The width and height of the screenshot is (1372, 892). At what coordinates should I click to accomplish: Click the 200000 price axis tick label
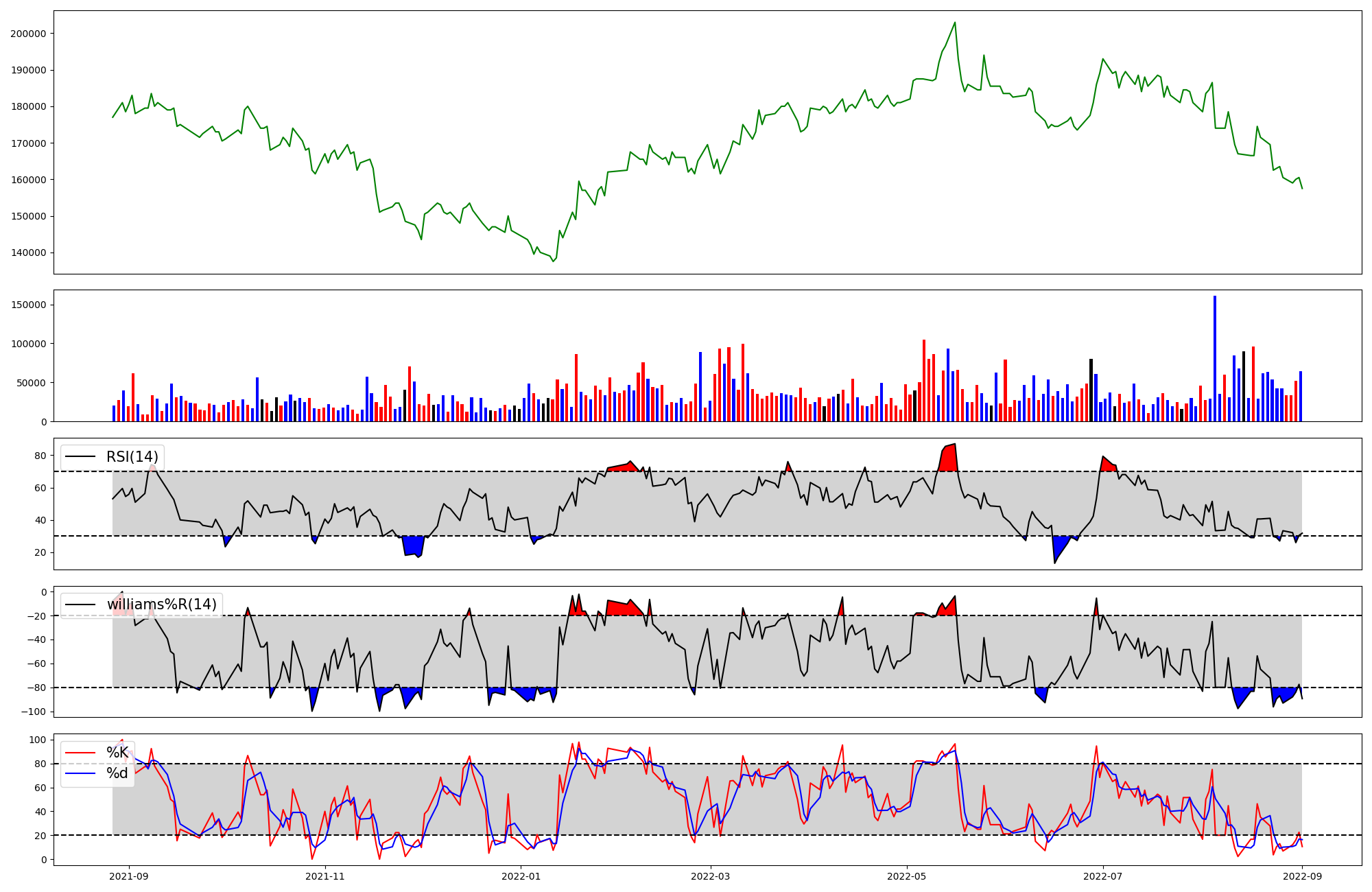point(27,34)
